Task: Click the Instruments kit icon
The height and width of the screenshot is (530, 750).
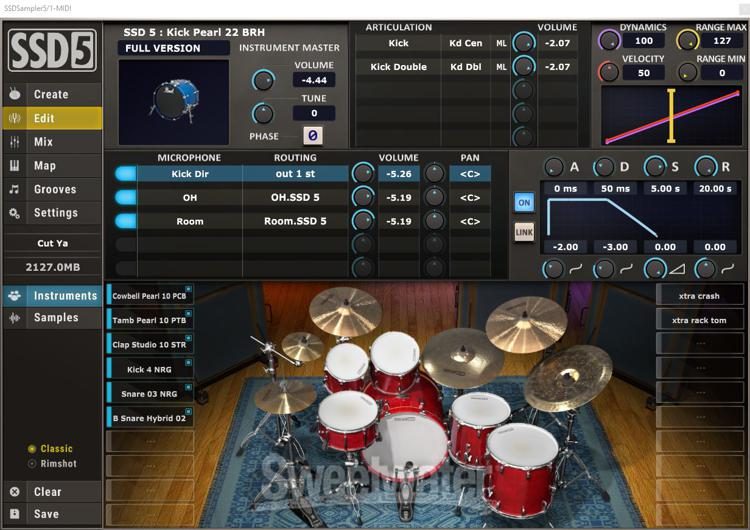Action: [14, 296]
